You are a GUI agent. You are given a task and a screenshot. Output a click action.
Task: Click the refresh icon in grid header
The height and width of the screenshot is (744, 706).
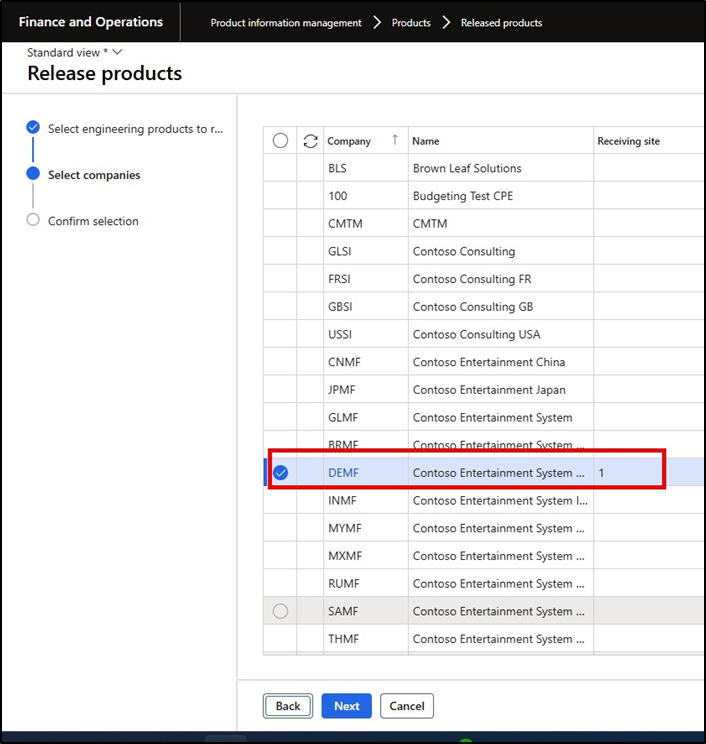click(x=310, y=141)
